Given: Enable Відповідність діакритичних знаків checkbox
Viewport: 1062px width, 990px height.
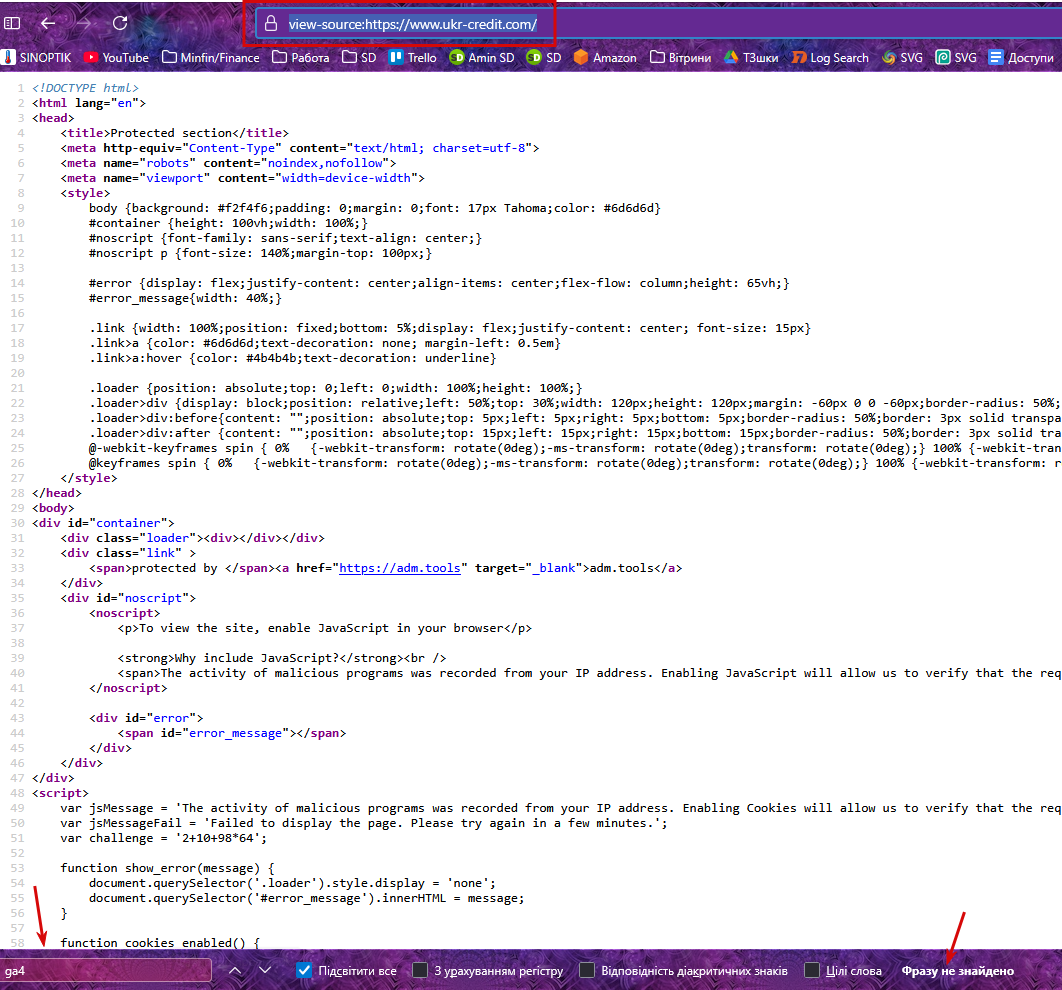Looking at the screenshot, I should pyautogui.click(x=587, y=970).
